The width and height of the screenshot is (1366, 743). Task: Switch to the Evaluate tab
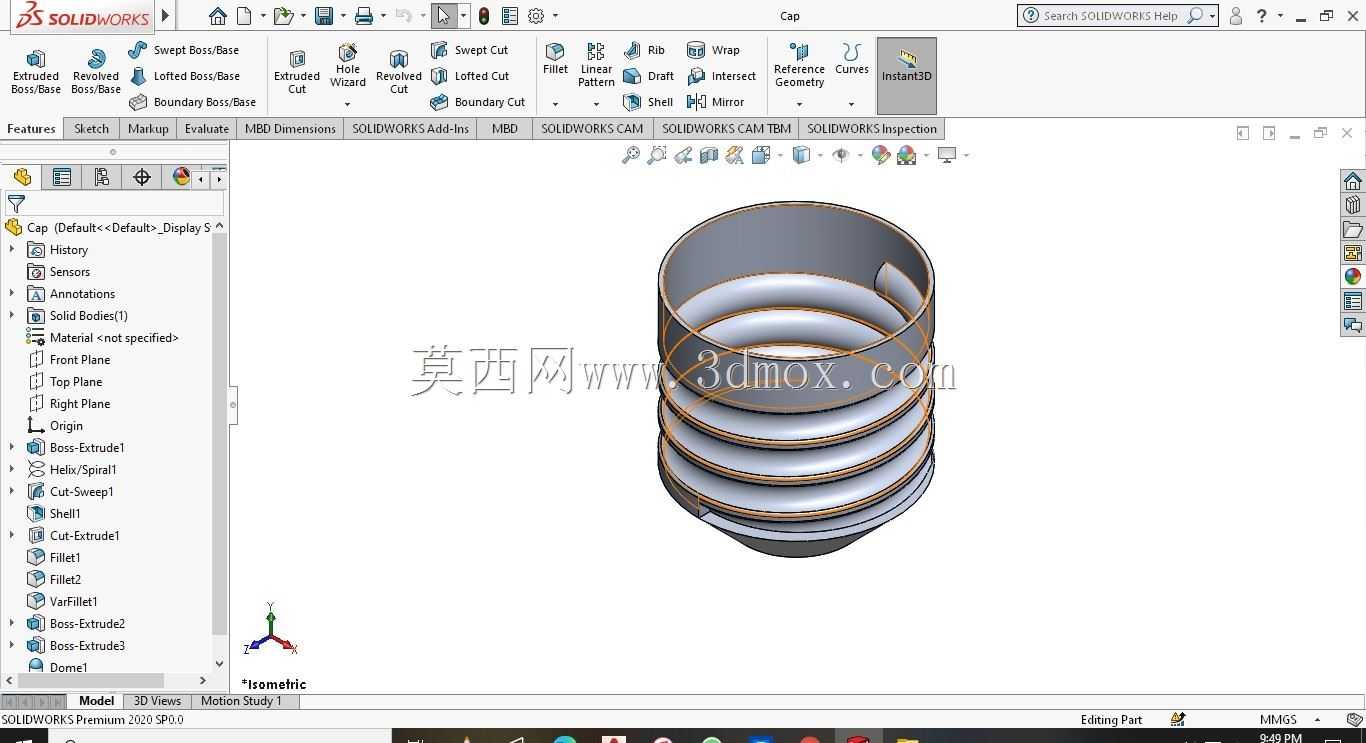(x=207, y=129)
